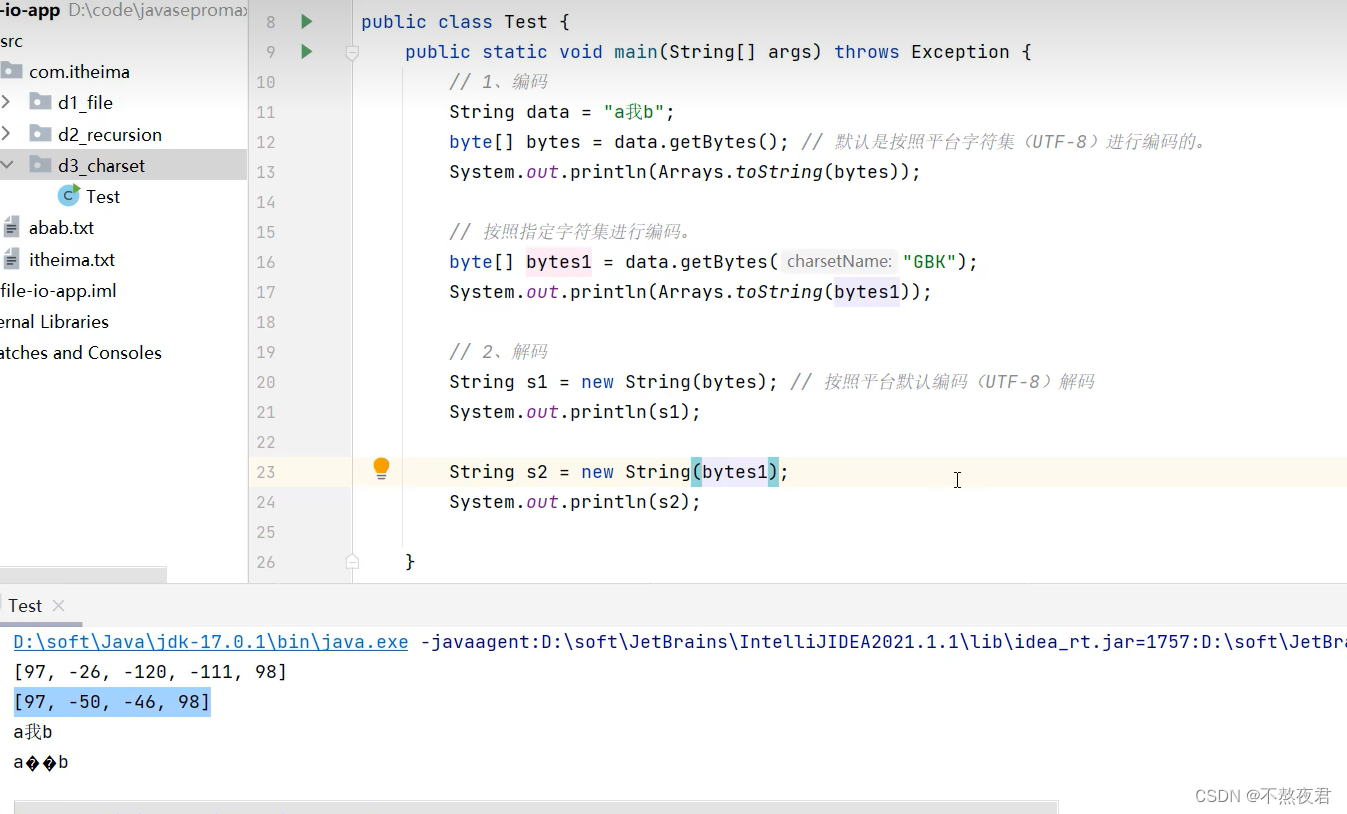Click the com.itheima package folder icon
1347x814 pixels.
tap(14, 71)
